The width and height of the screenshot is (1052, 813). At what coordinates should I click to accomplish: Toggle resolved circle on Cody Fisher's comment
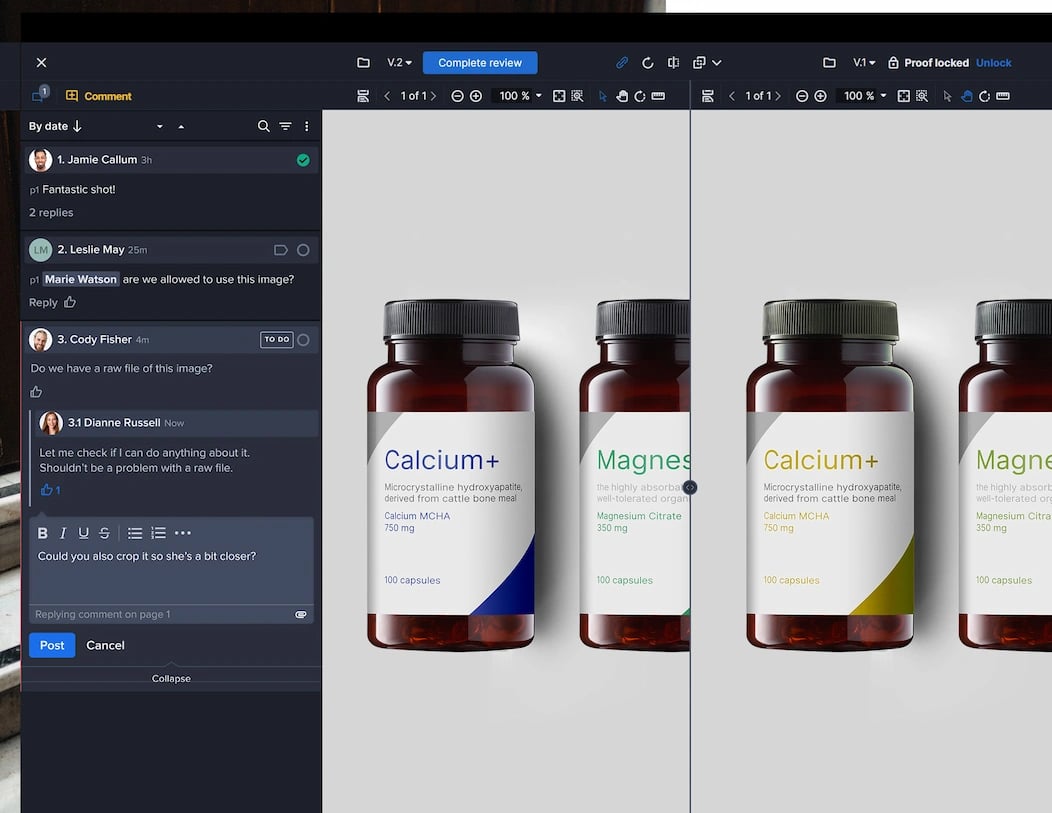pyautogui.click(x=303, y=340)
